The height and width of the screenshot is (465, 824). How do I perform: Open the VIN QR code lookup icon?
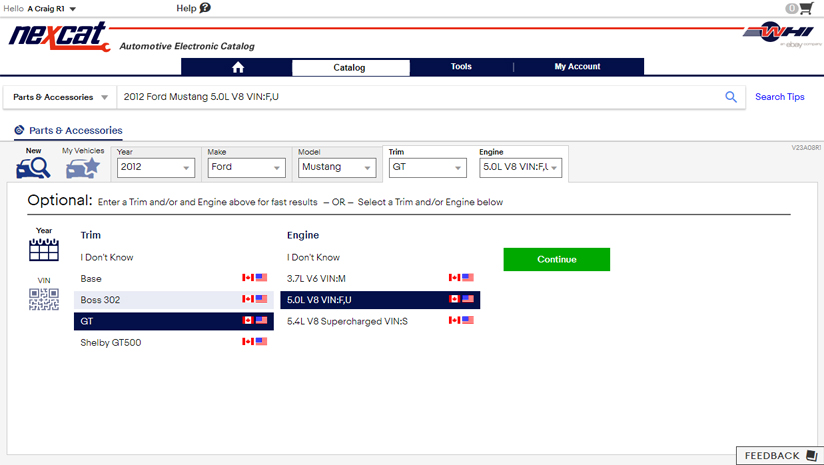44,299
